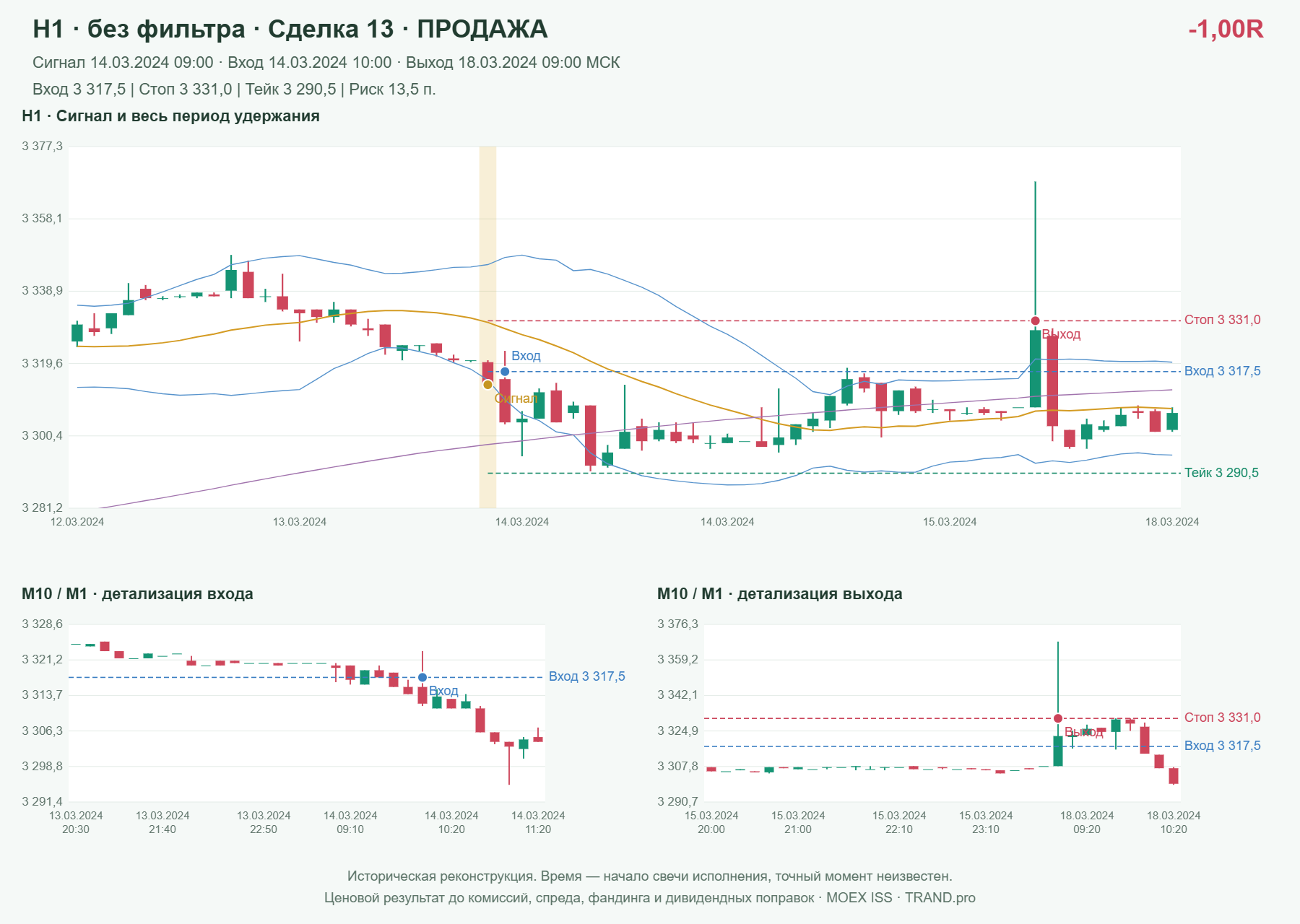Viewport: 1300px width, 924px height.
Task: Click the y-axis value '3 338,9' on H1 chart
Action: (42, 291)
